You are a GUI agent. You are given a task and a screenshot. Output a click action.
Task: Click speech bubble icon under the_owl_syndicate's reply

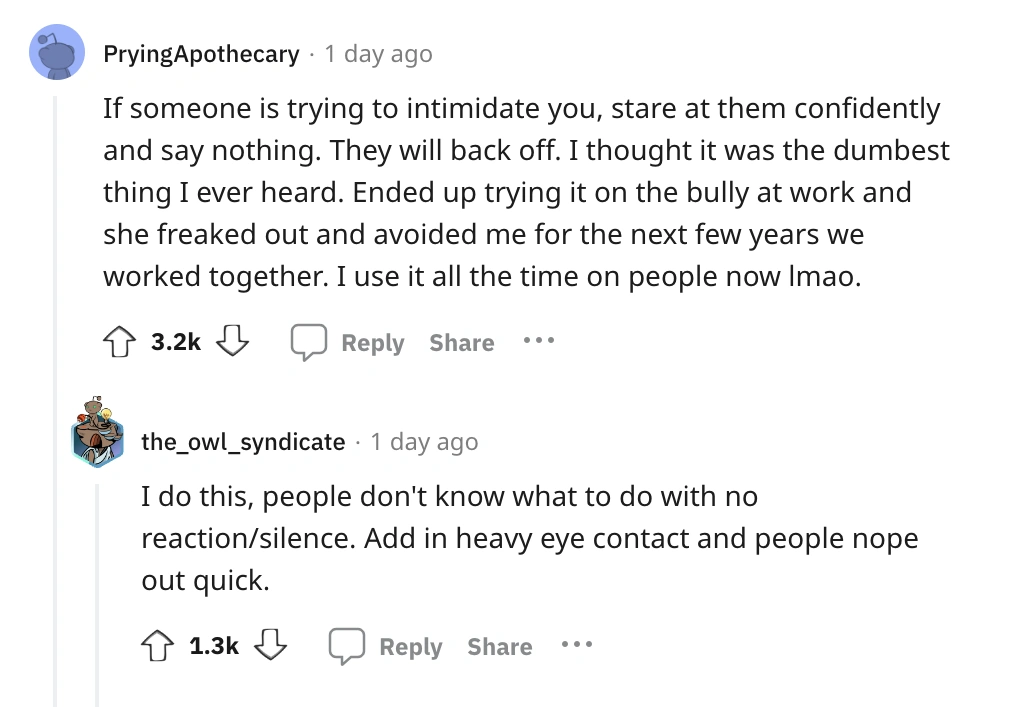[x=345, y=647]
